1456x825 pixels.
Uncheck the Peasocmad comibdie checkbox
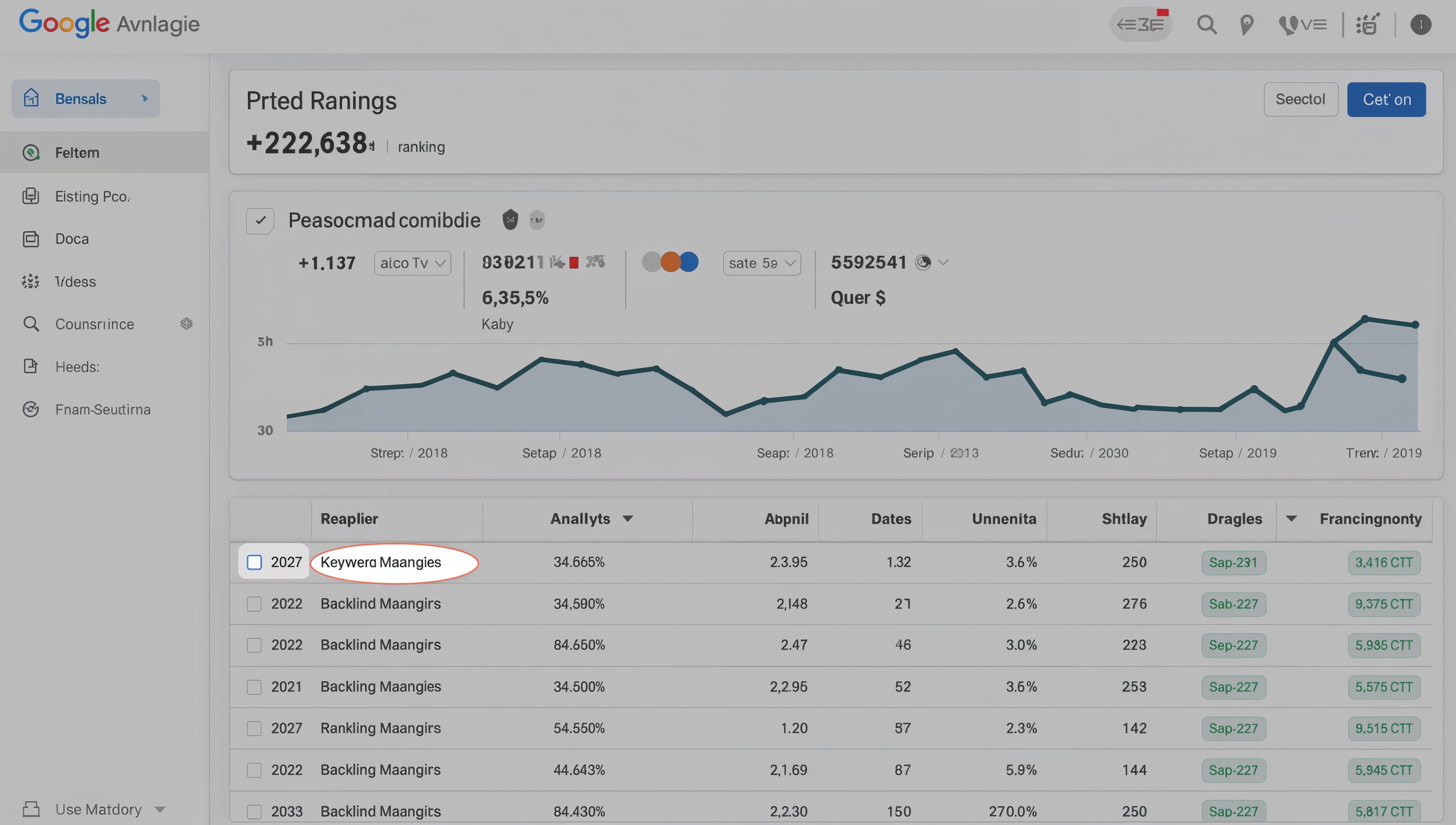pyautogui.click(x=260, y=220)
